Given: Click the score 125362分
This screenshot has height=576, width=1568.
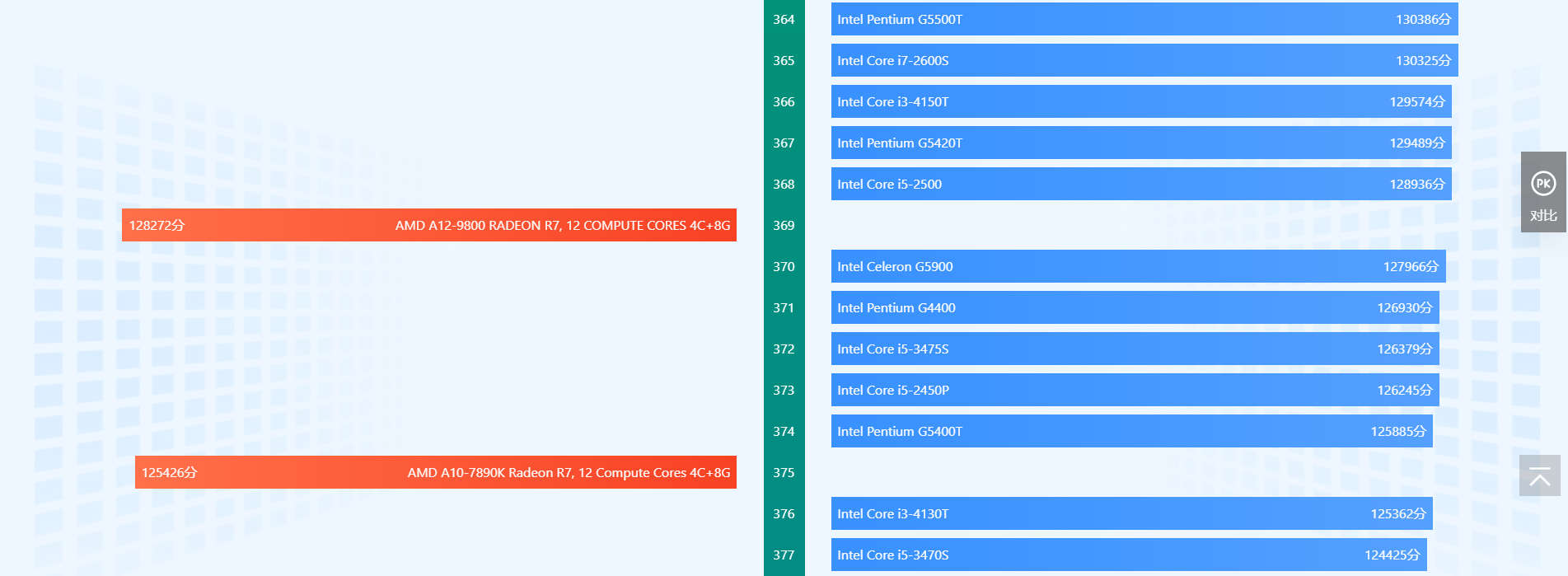Looking at the screenshot, I should click(x=1398, y=513).
